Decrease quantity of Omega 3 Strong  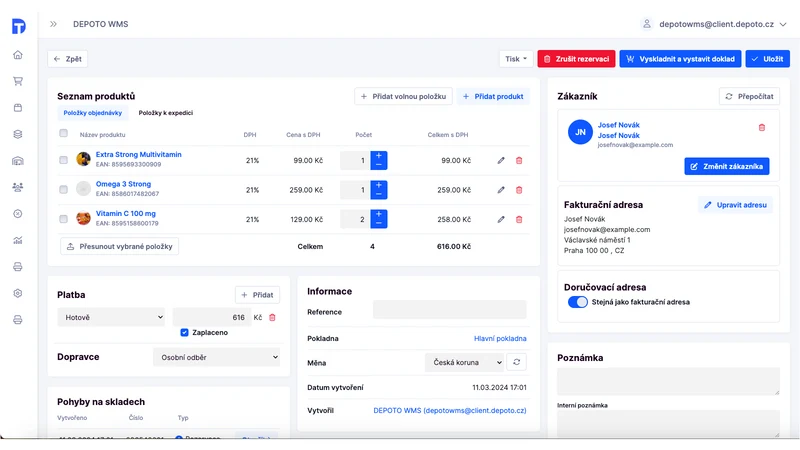click(x=379, y=194)
